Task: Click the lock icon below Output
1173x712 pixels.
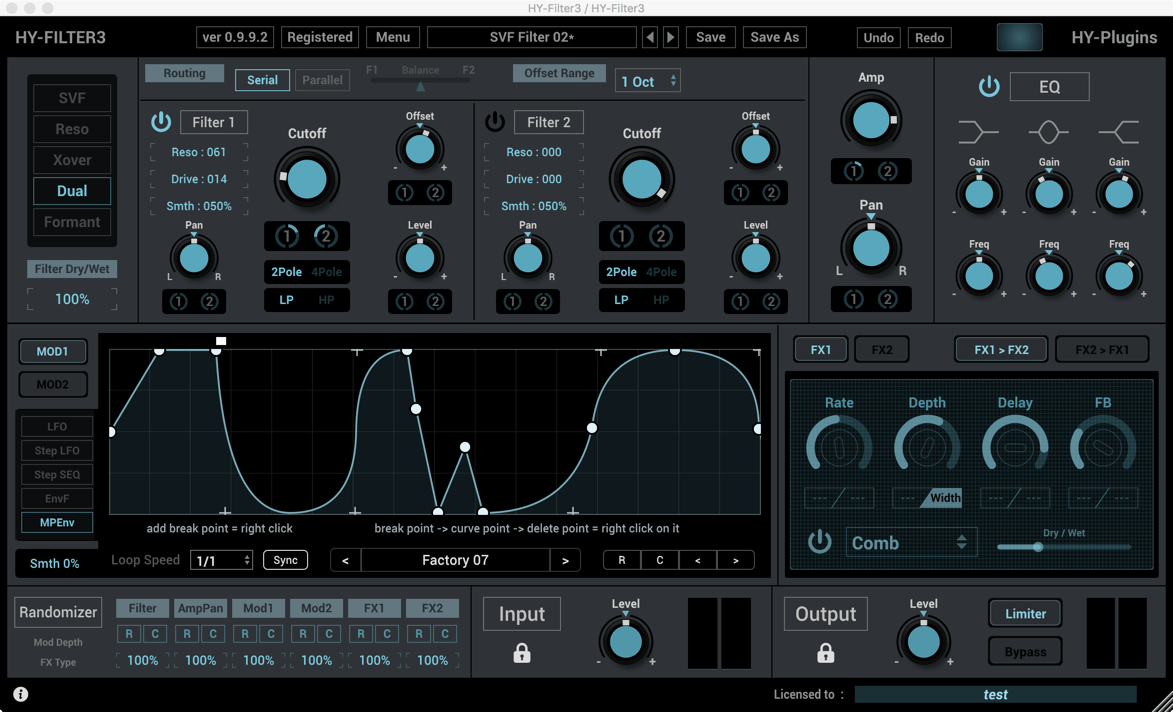Action: point(825,652)
